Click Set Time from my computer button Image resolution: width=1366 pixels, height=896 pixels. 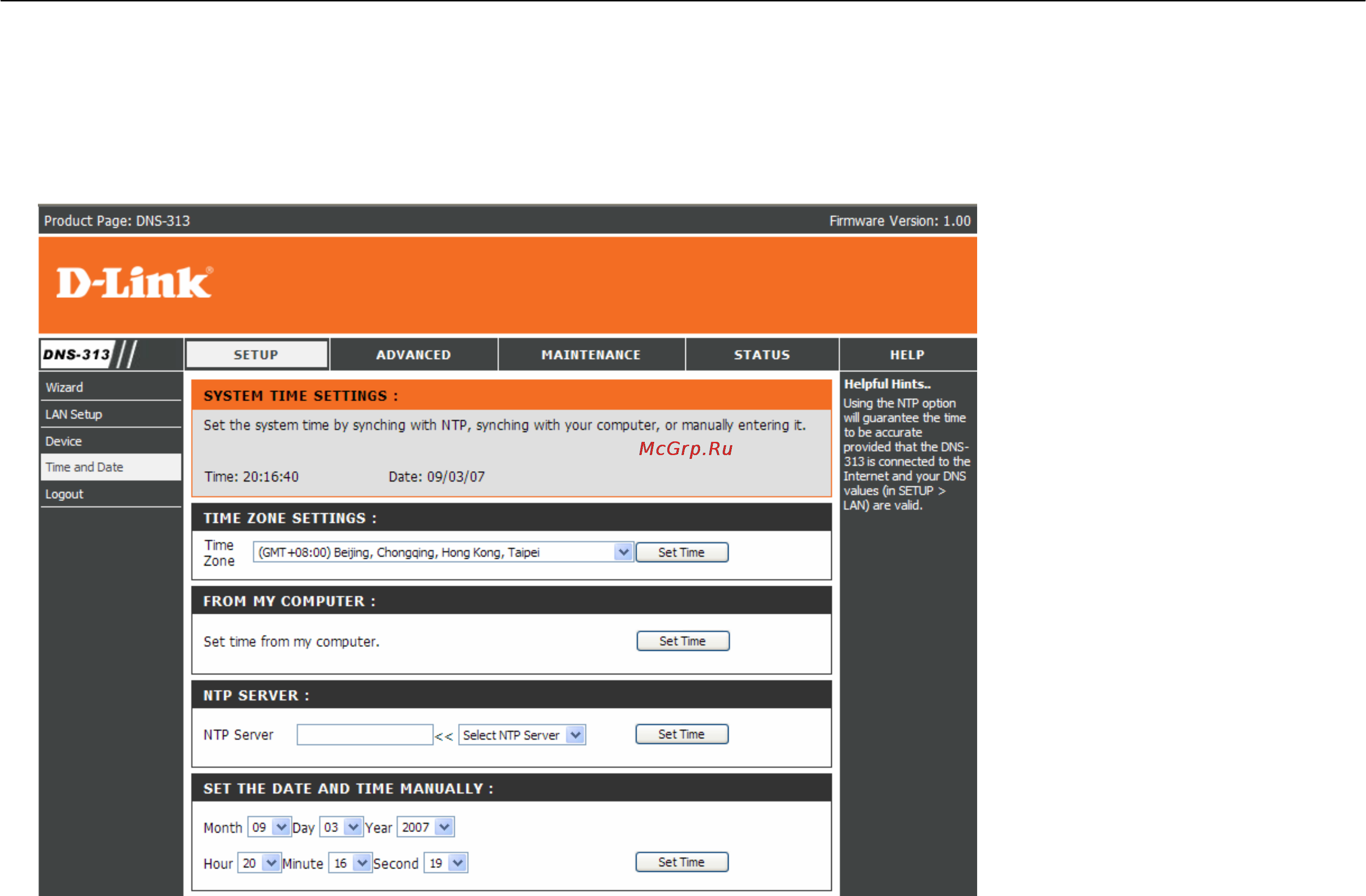tap(683, 641)
